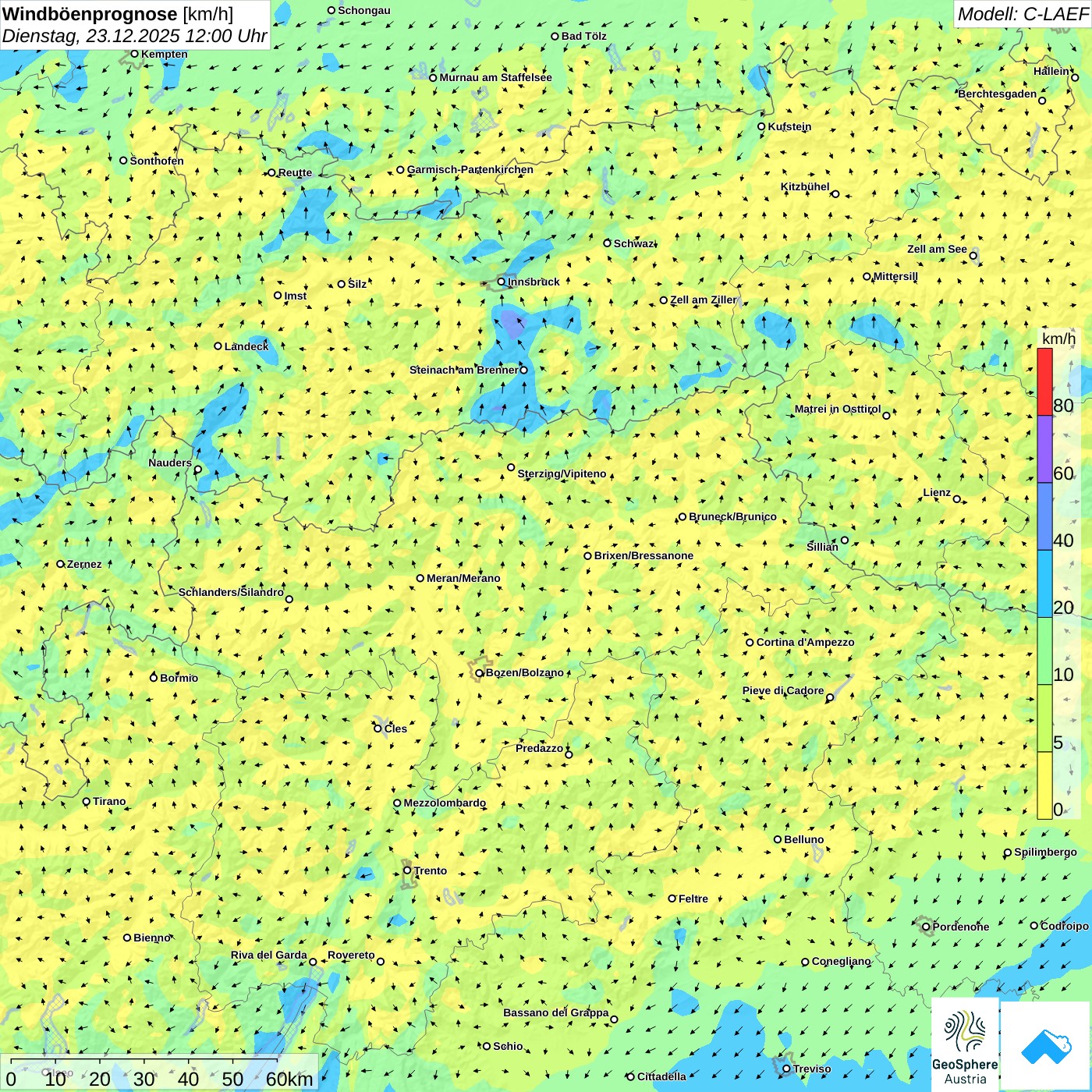Select the Cortina d'Ampezzo label

[x=805, y=642]
